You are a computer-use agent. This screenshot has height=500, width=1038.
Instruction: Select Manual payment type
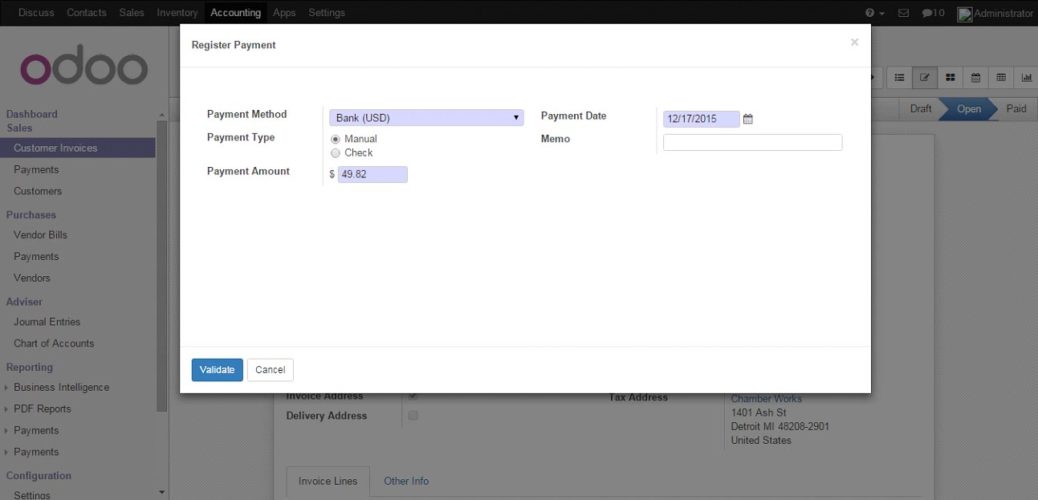click(335, 139)
